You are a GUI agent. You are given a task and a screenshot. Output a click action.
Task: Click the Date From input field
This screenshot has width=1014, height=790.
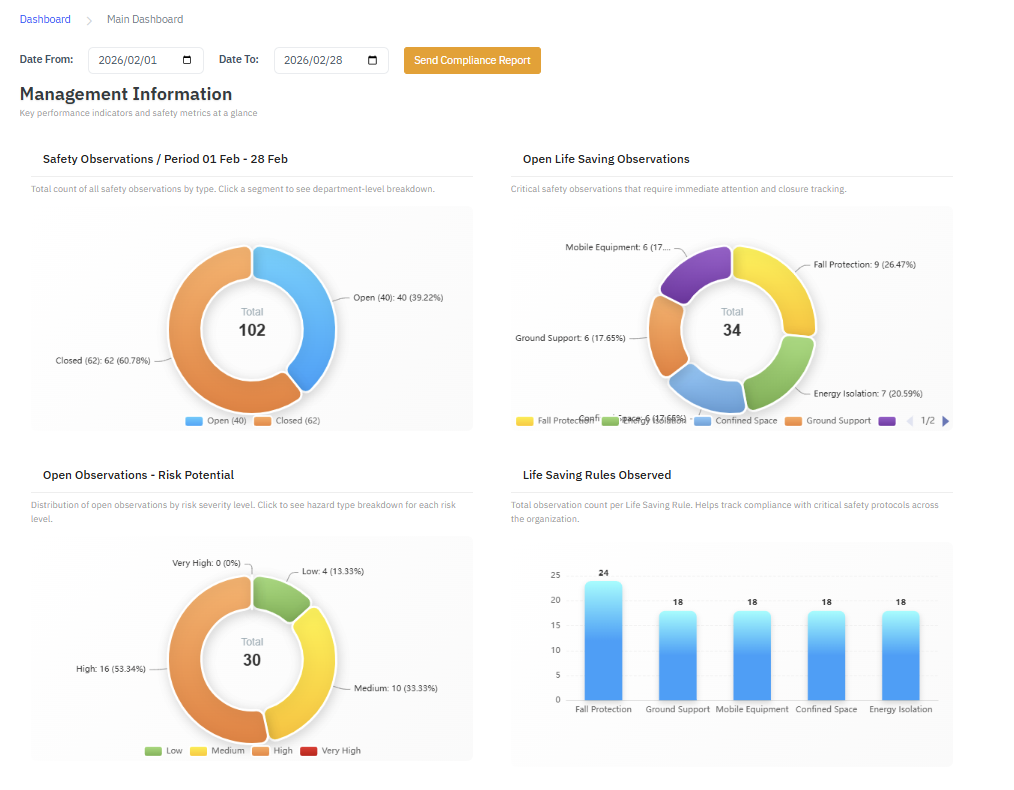tap(135, 61)
